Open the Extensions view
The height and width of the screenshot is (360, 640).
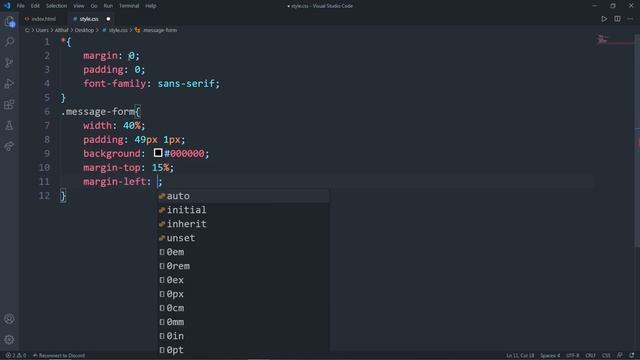pos(9,104)
